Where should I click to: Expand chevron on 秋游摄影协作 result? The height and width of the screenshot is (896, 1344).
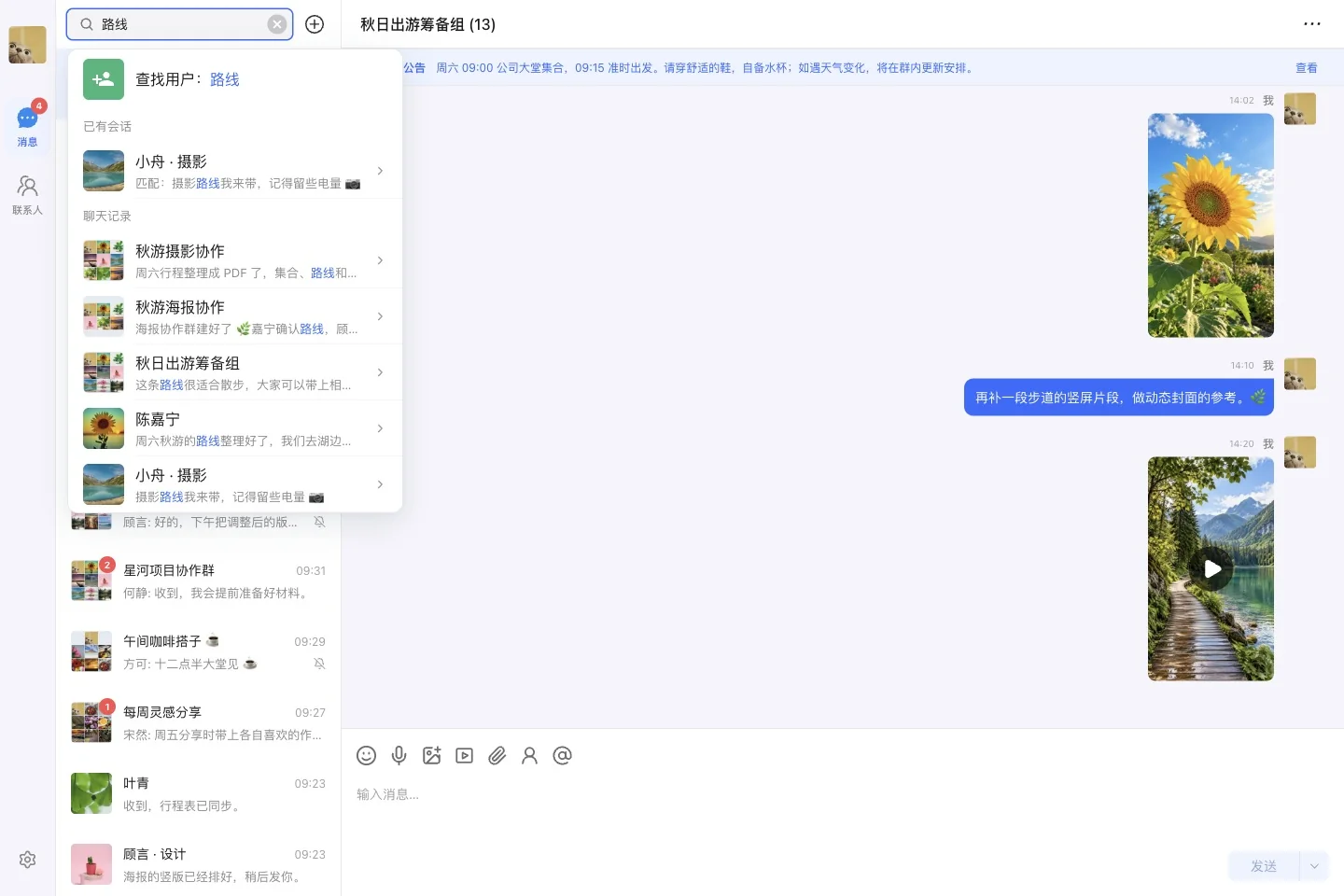pos(380,260)
